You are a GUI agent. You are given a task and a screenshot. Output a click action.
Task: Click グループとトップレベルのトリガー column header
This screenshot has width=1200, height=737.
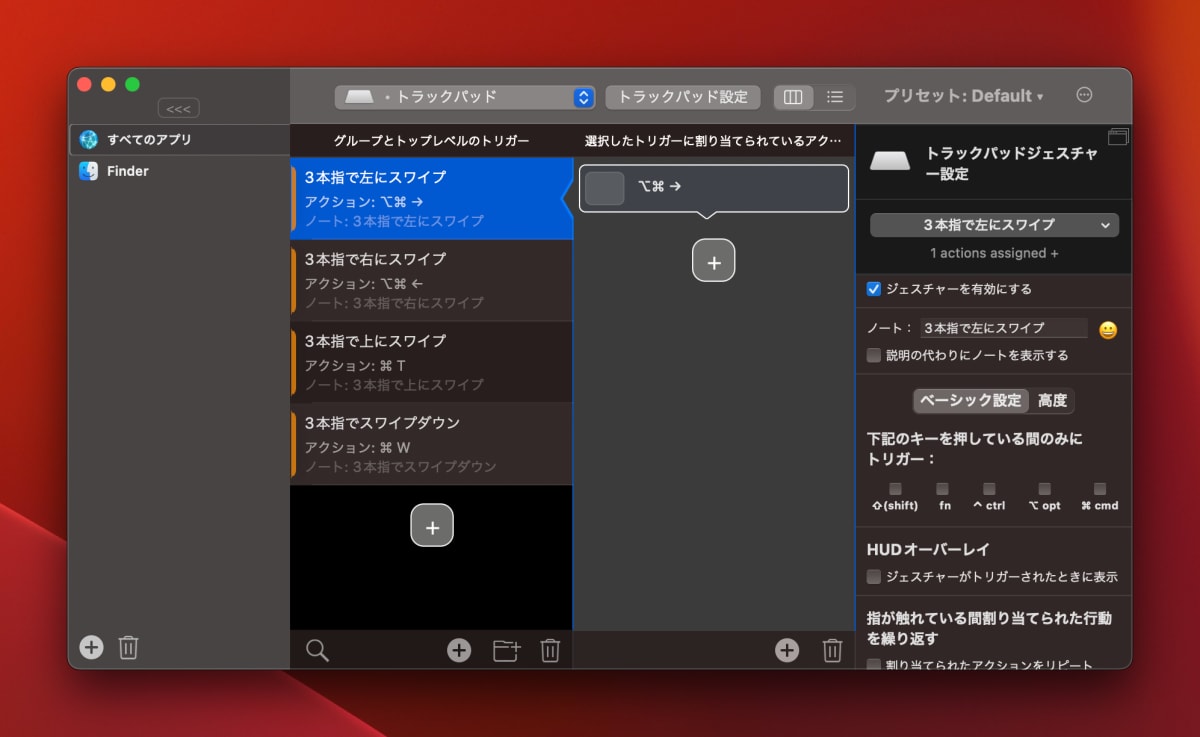click(431, 141)
